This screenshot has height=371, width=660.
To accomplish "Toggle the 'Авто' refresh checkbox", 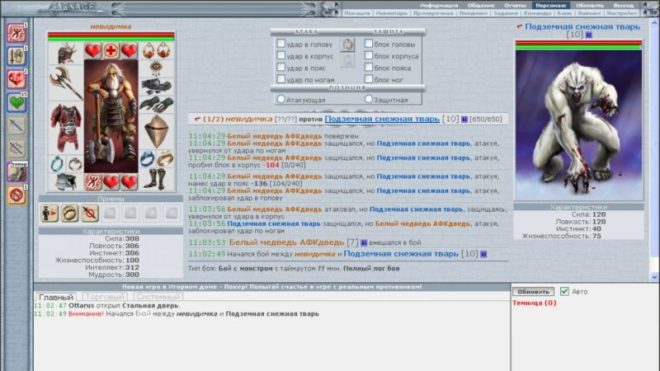I will tap(564, 291).
